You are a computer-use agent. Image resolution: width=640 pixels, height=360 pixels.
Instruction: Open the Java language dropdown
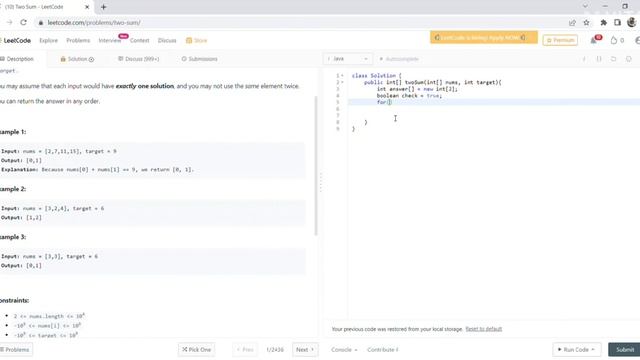point(348,59)
